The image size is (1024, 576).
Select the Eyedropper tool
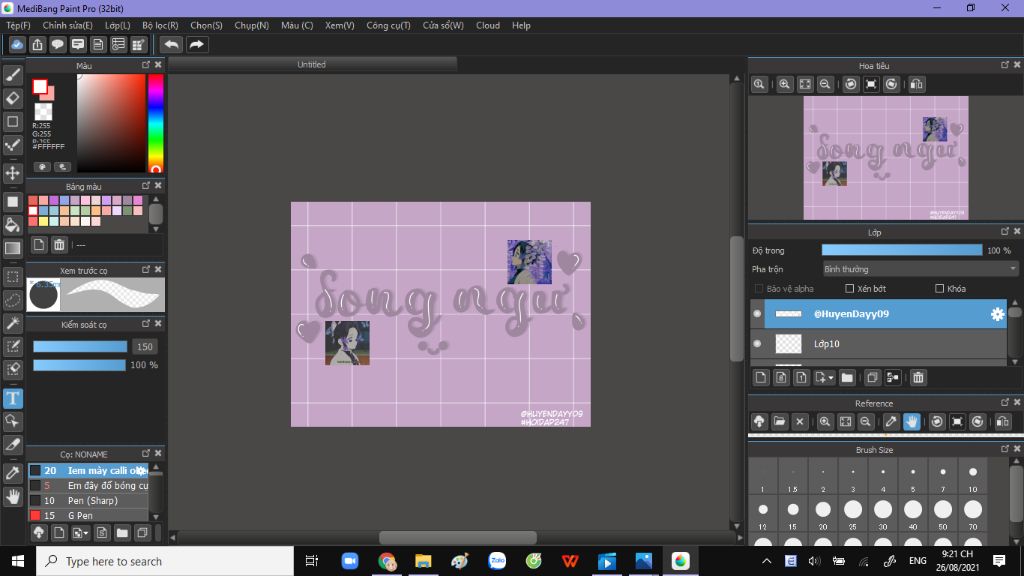point(12,473)
